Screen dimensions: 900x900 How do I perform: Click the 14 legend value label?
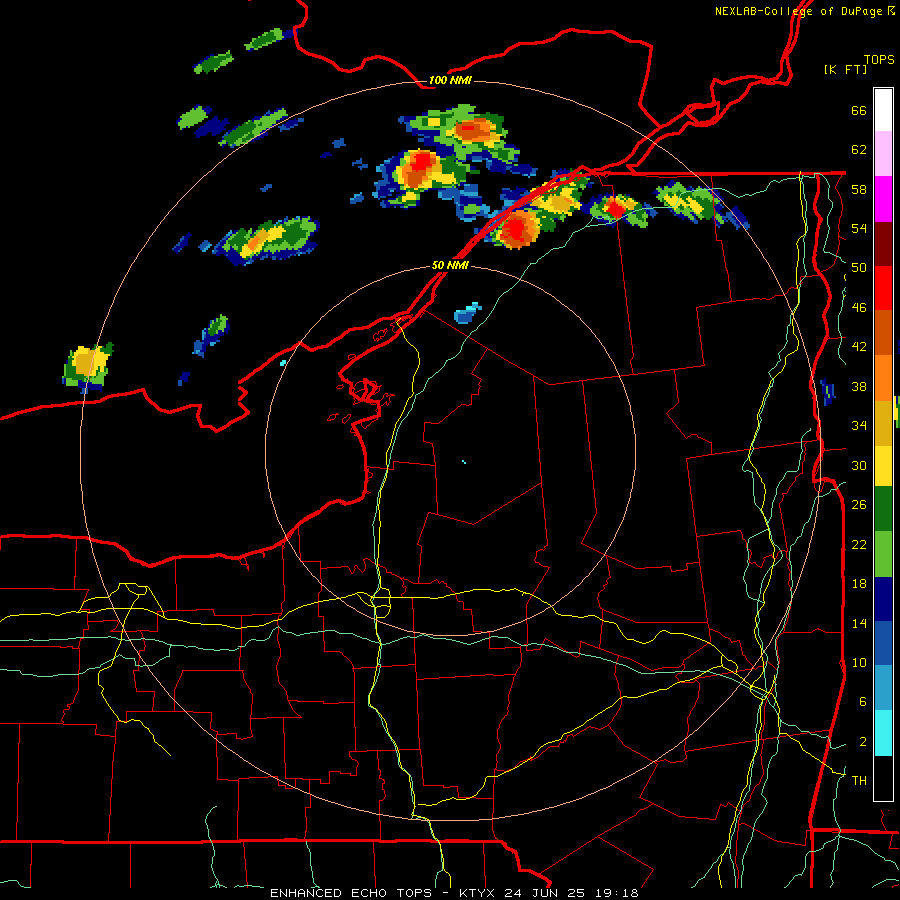[x=859, y=623]
